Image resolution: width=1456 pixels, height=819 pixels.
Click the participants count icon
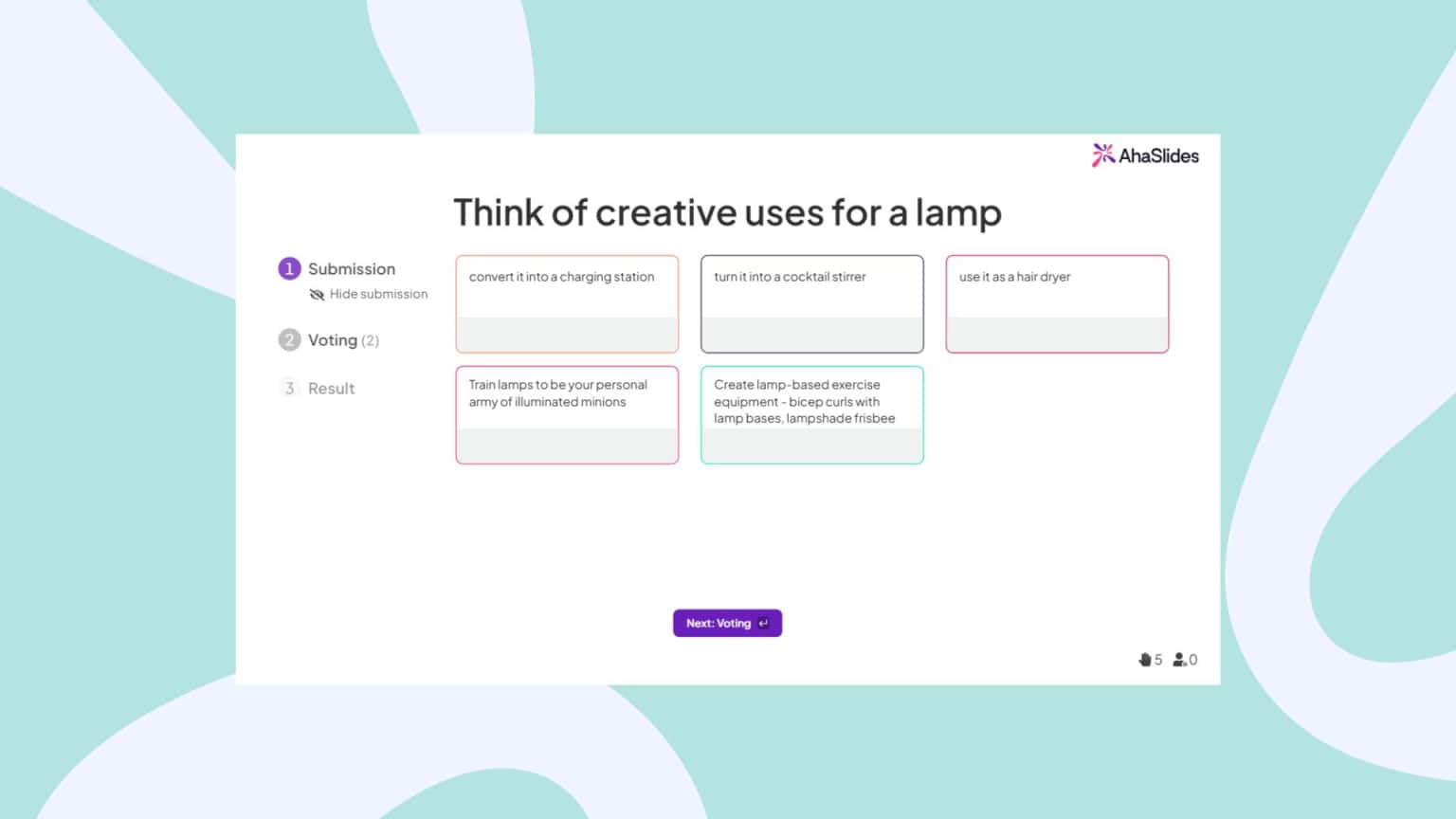[1180, 659]
